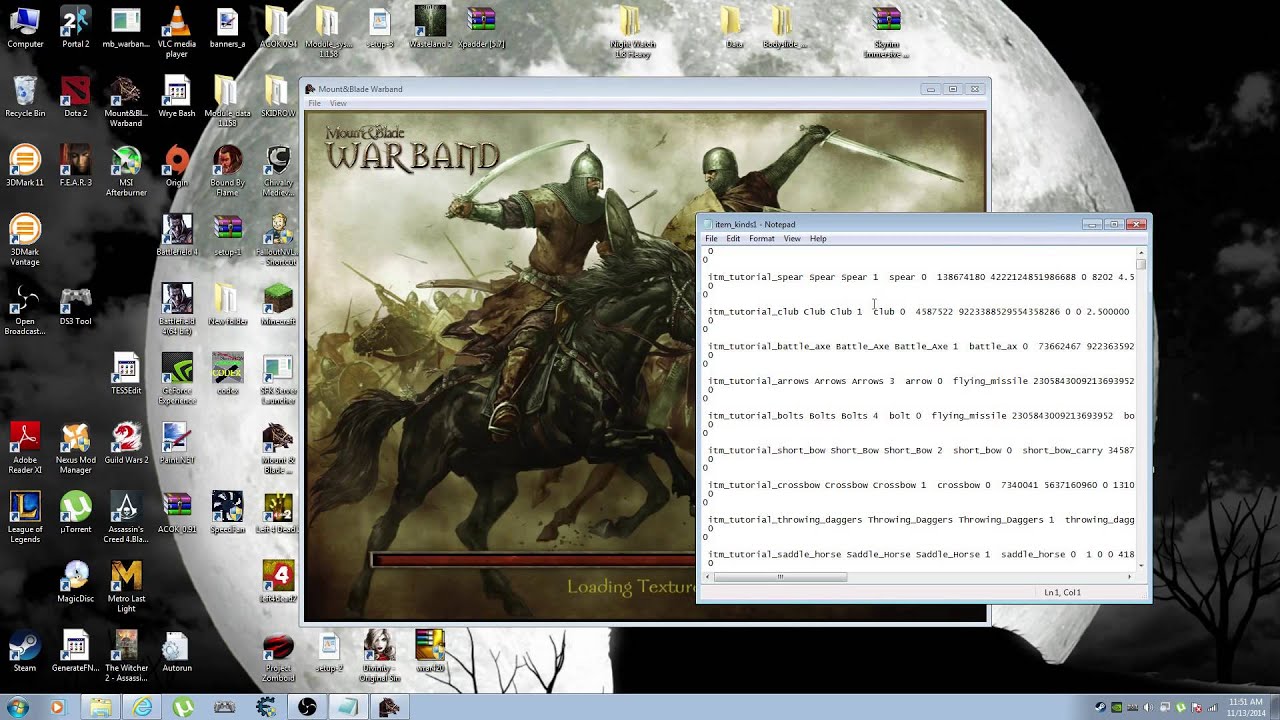Switch to Mount&Blade Warband taskbar button
The image size is (1280, 720).
point(389,707)
